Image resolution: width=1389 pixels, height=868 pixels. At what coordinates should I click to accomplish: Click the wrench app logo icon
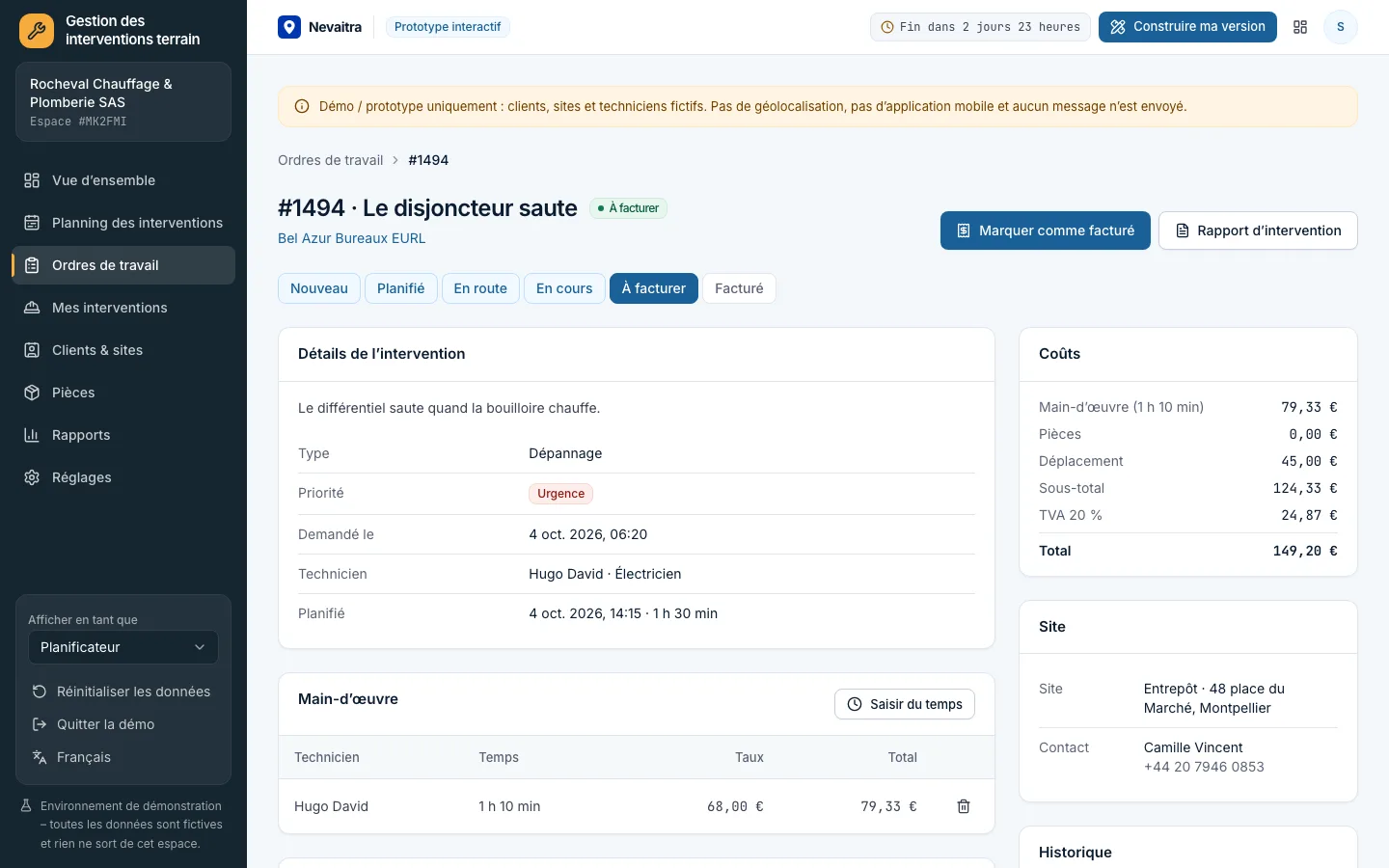click(37, 31)
